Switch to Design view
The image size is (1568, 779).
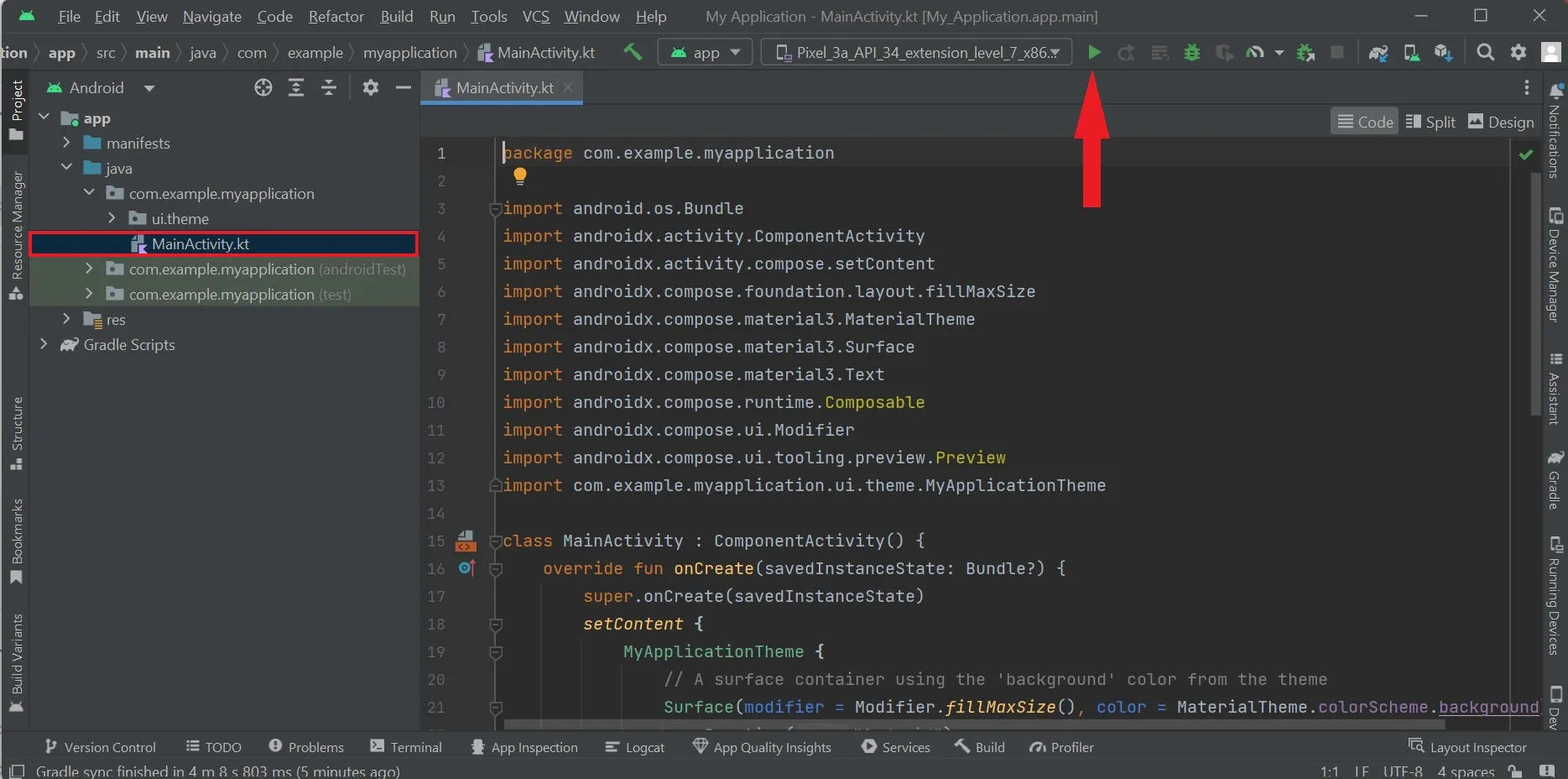point(1500,121)
